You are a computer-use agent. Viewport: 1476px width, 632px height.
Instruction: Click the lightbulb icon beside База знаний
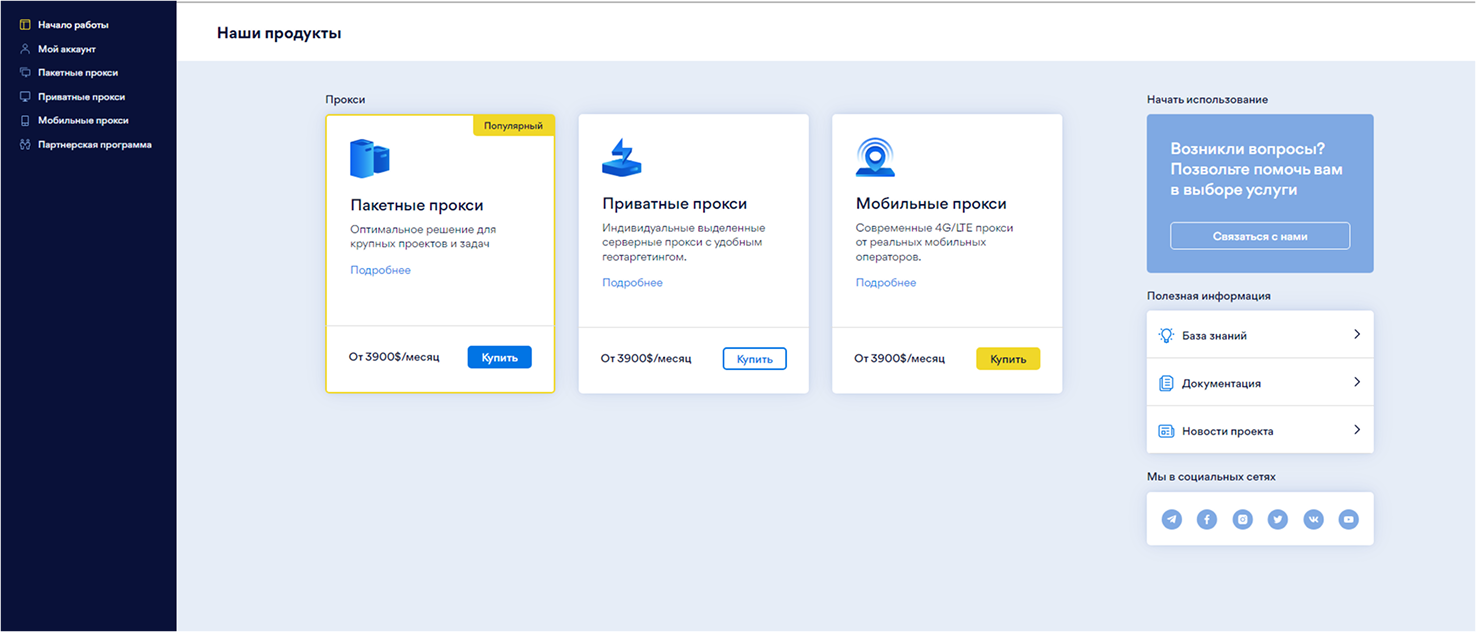point(1165,336)
